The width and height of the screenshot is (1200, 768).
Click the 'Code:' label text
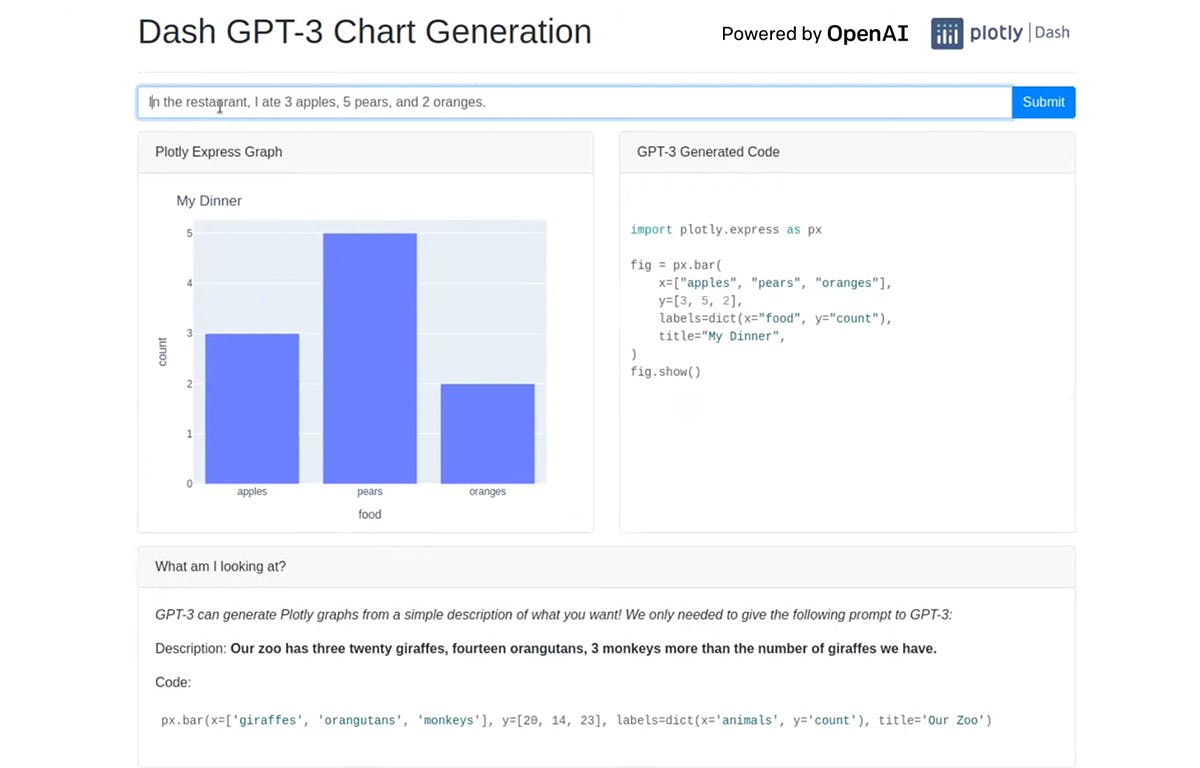pos(173,682)
